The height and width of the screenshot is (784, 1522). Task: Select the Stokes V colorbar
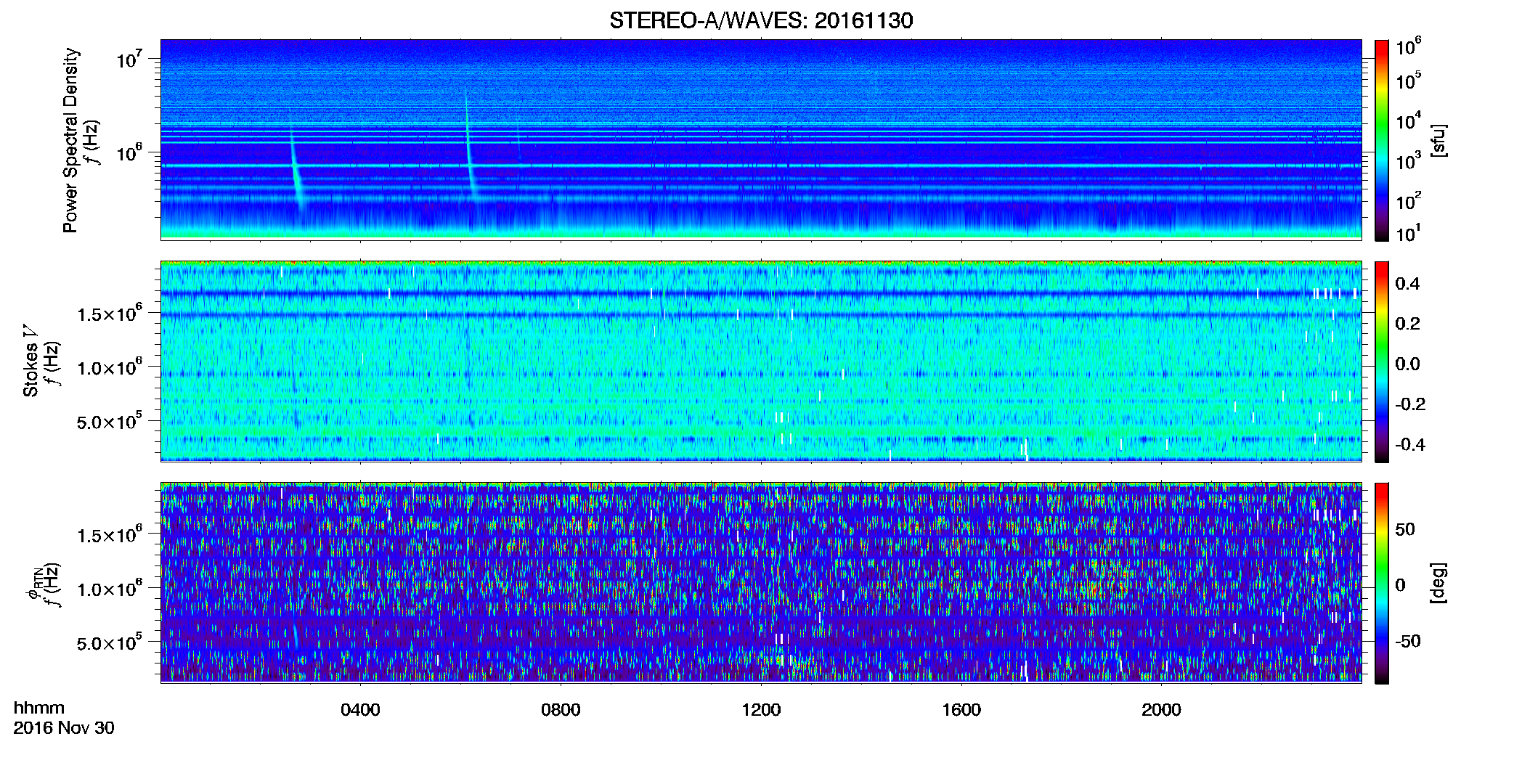point(1382,362)
